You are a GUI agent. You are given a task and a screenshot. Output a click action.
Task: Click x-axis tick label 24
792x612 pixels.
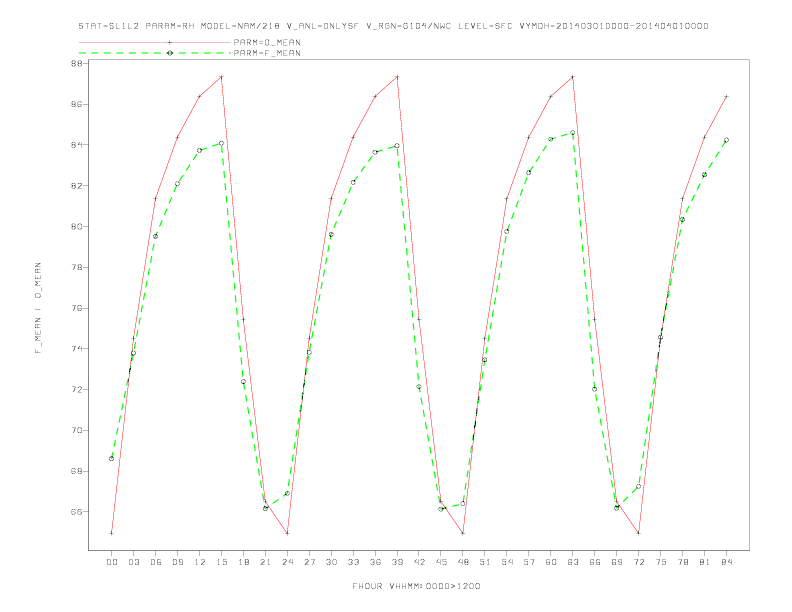287,562
